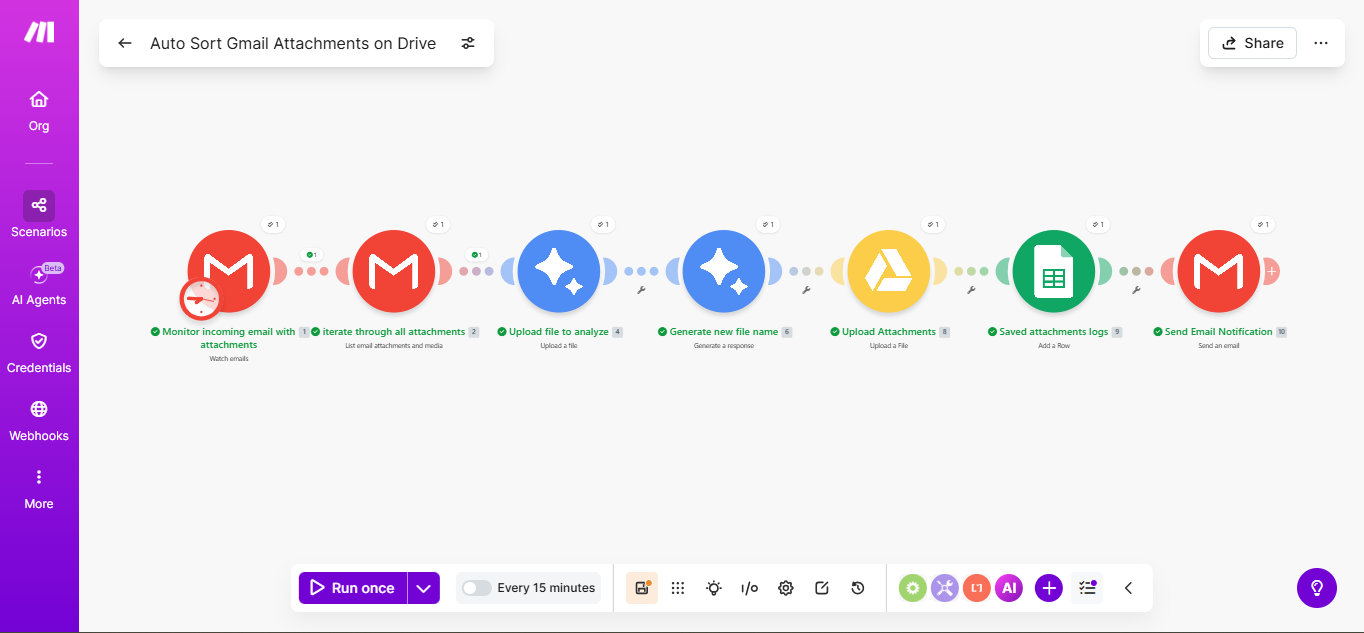Click the Run once button
The height and width of the screenshot is (633, 1364).
[352, 588]
